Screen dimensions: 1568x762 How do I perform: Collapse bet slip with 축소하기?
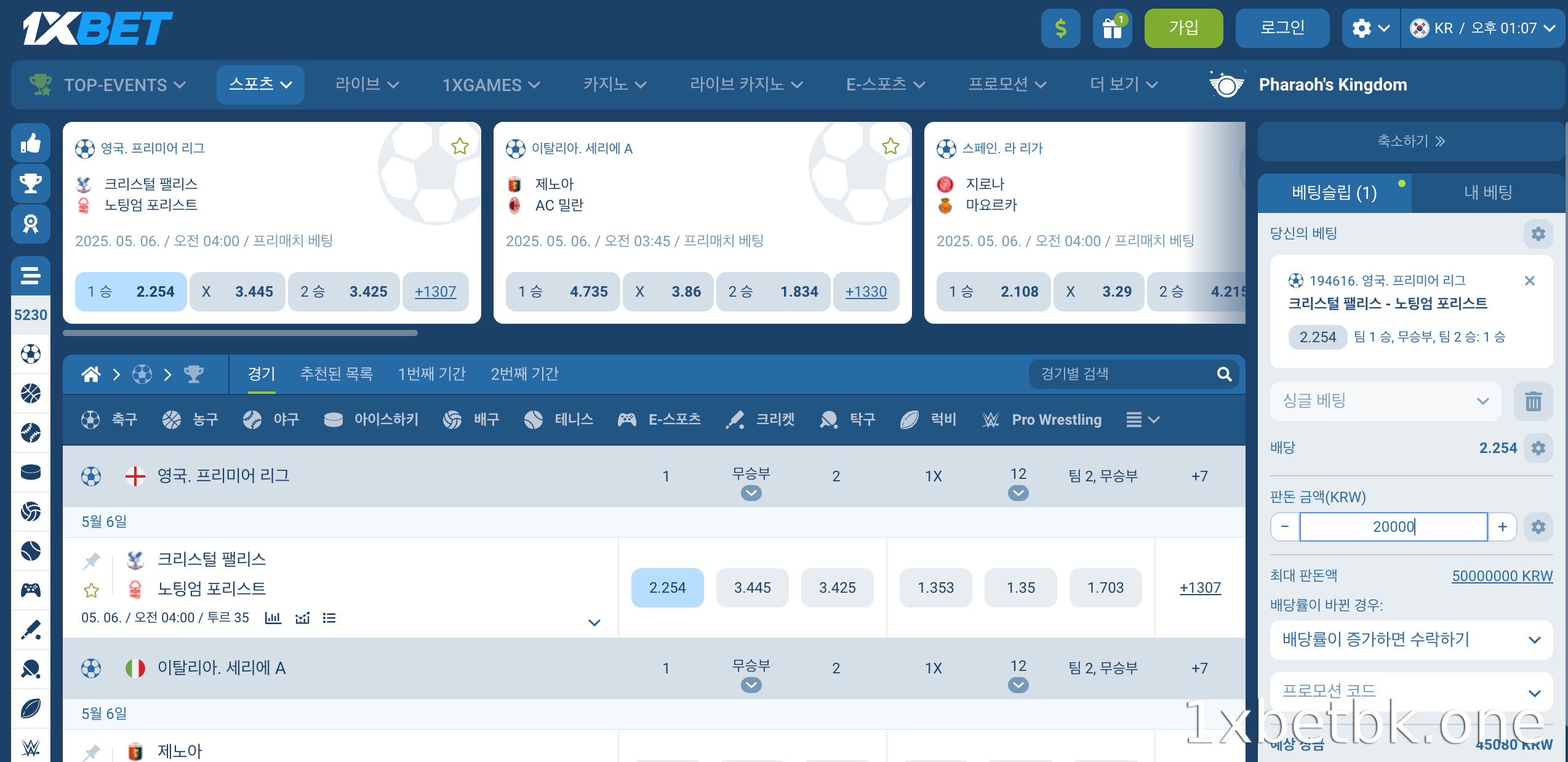[x=1411, y=142]
